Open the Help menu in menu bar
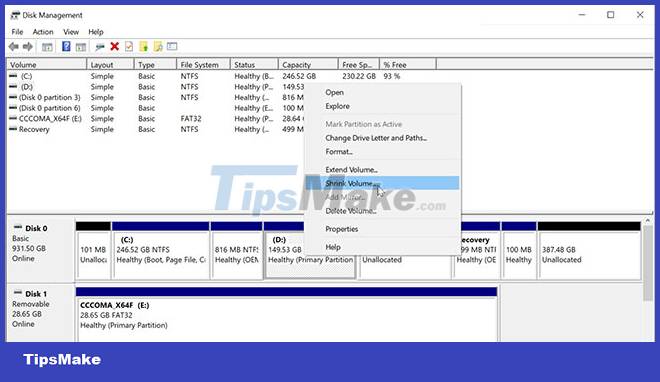 (x=96, y=32)
